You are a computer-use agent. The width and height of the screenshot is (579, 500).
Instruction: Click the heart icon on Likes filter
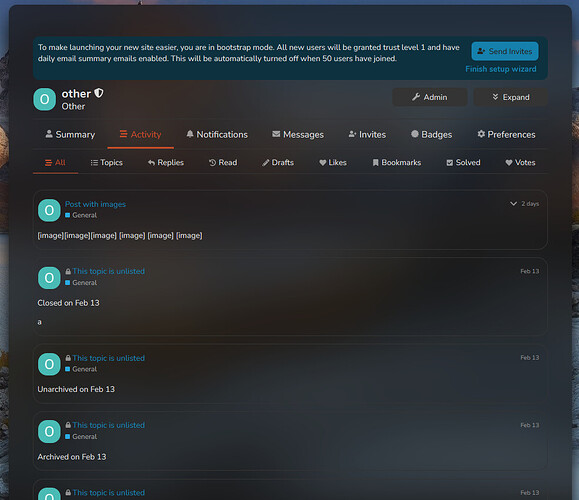point(322,162)
